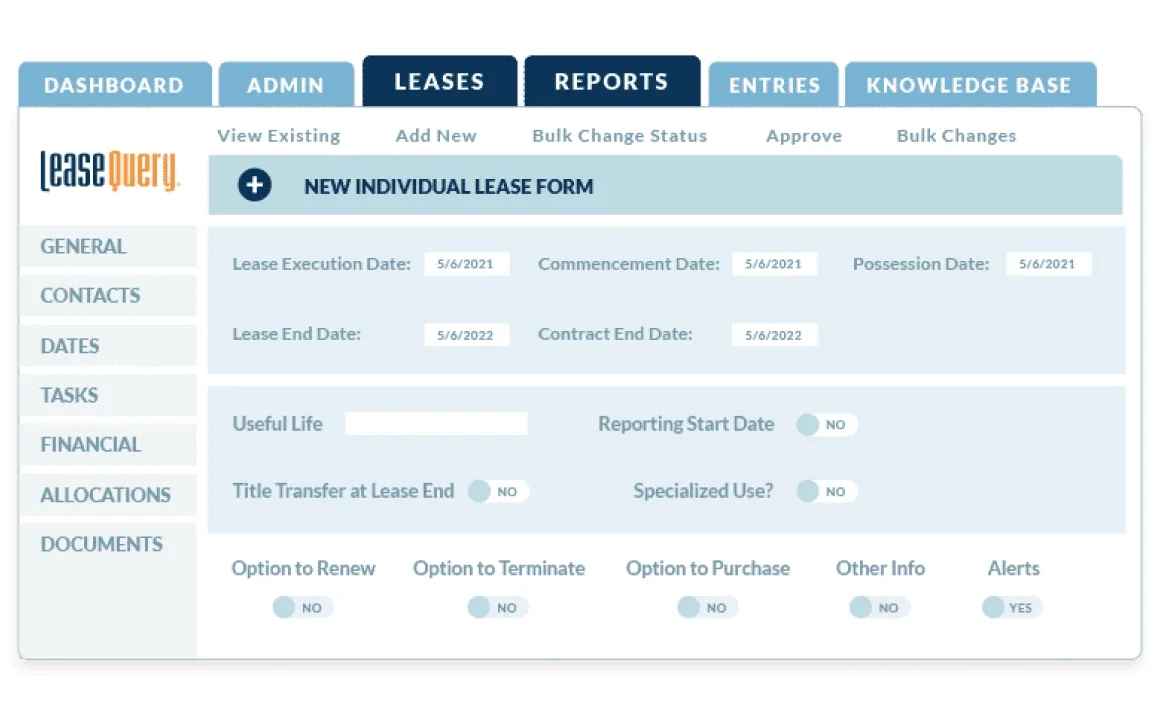Go to the Entries tab
The image size is (1160, 720).
coord(774,85)
